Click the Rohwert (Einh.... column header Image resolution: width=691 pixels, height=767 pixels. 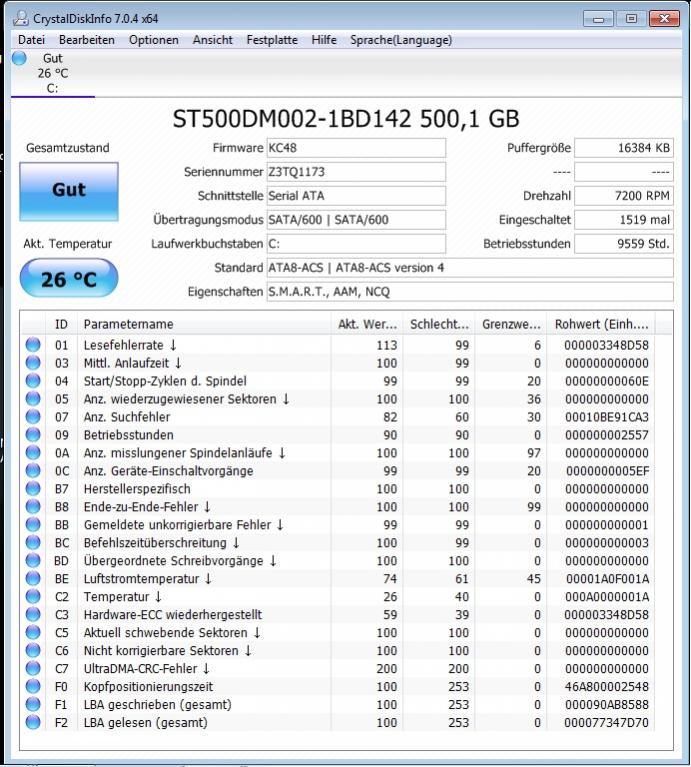click(601, 324)
